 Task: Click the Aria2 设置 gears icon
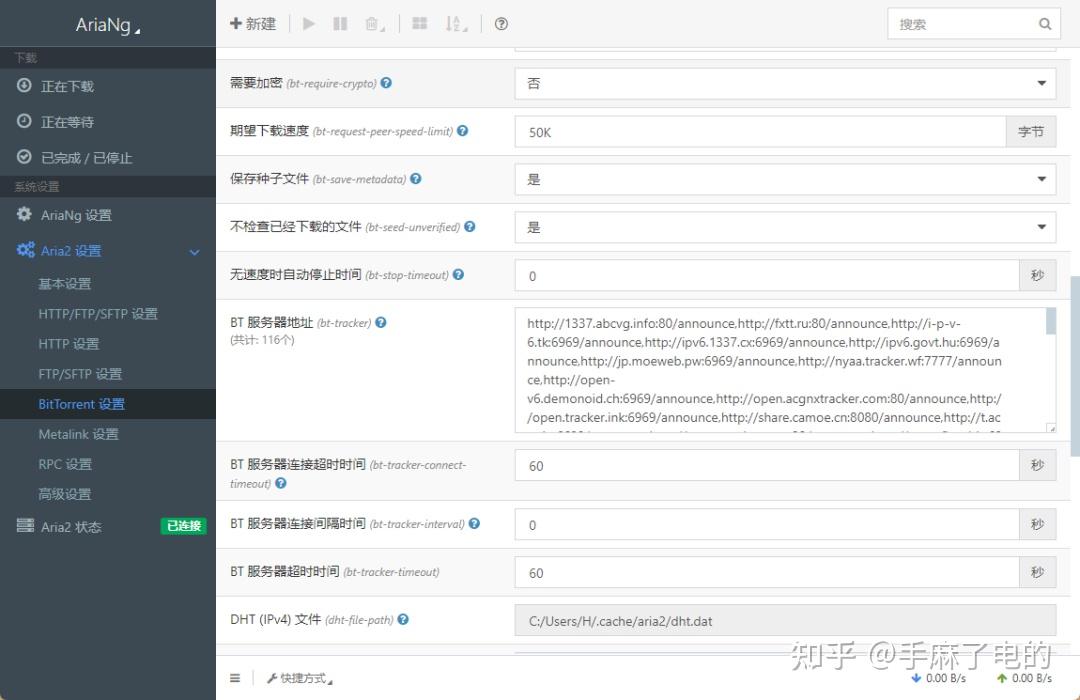click(25, 250)
